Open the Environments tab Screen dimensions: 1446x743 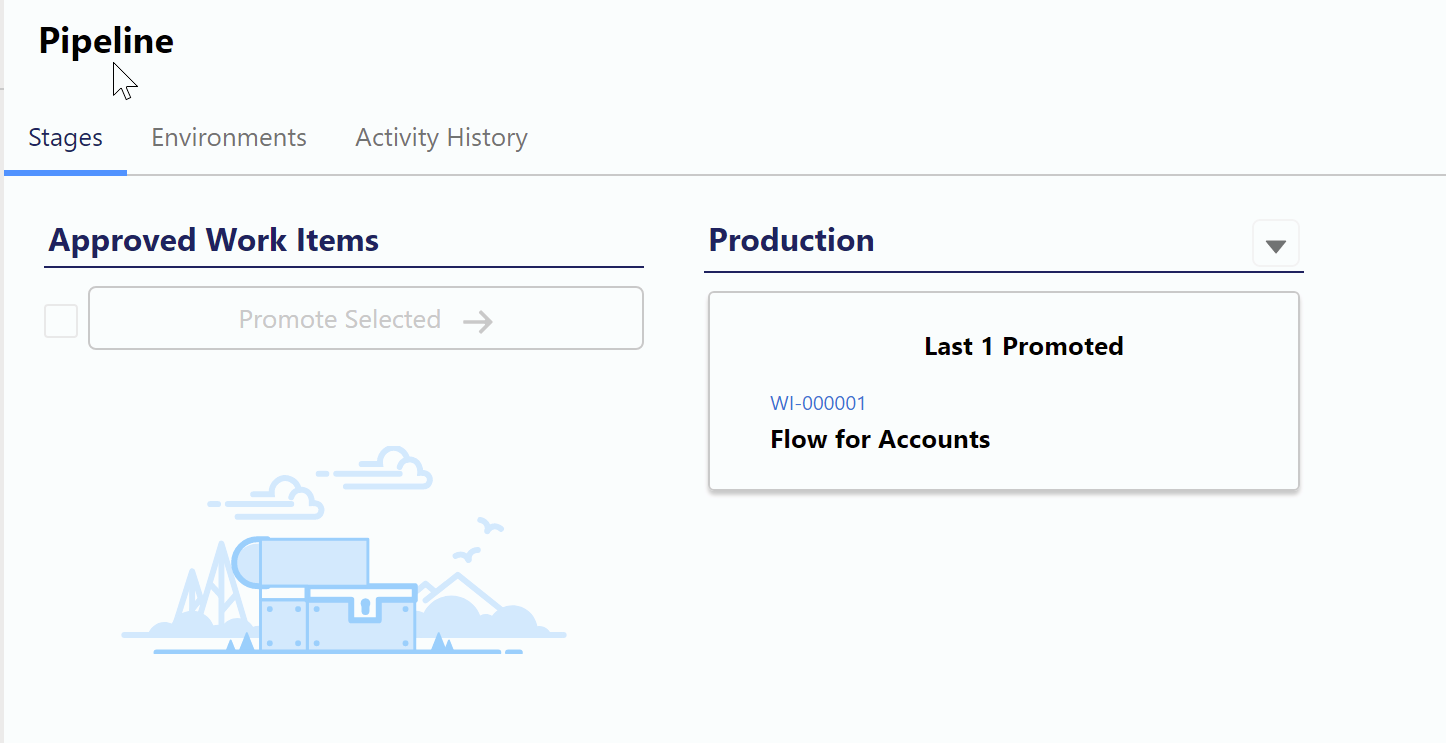tap(229, 138)
